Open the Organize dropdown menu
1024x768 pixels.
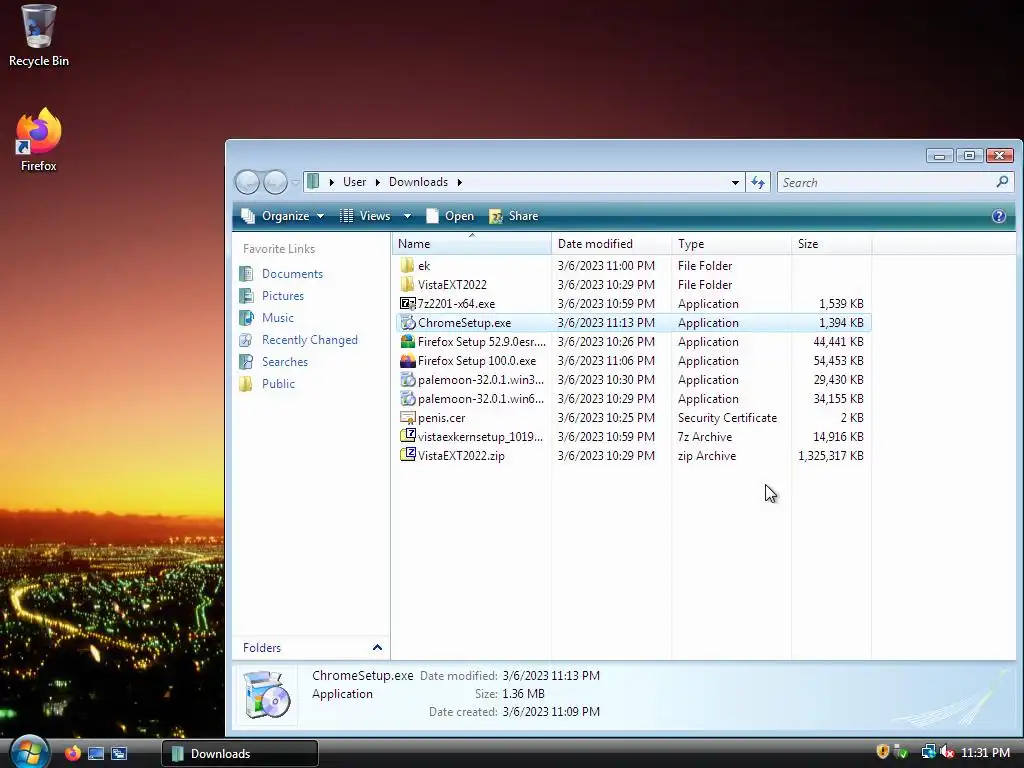pos(282,216)
